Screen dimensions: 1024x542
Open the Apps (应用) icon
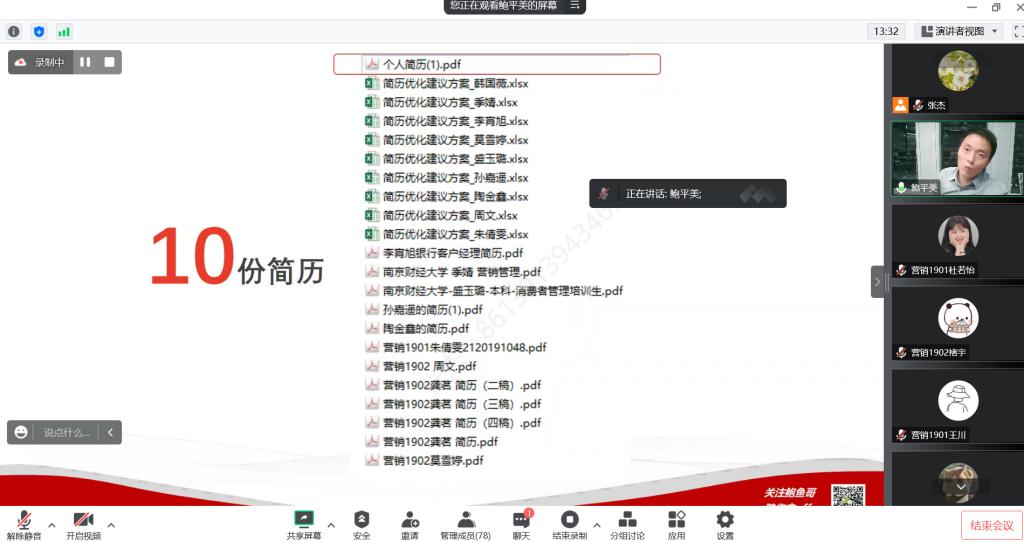coord(677,524)
